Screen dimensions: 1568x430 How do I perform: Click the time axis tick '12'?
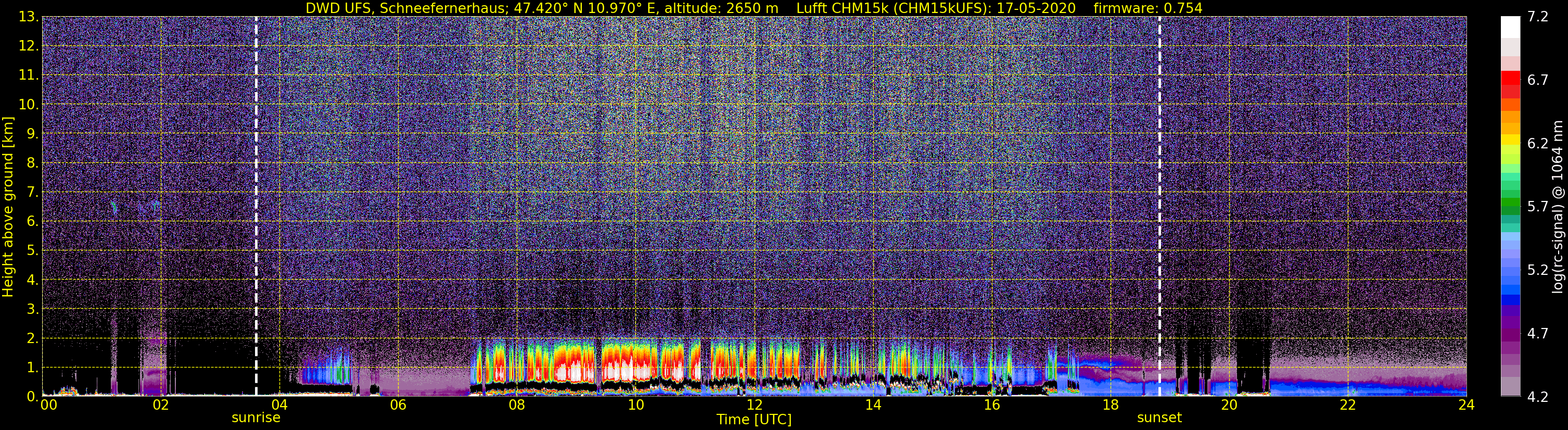pyautogui.click(x=754, y=405)
